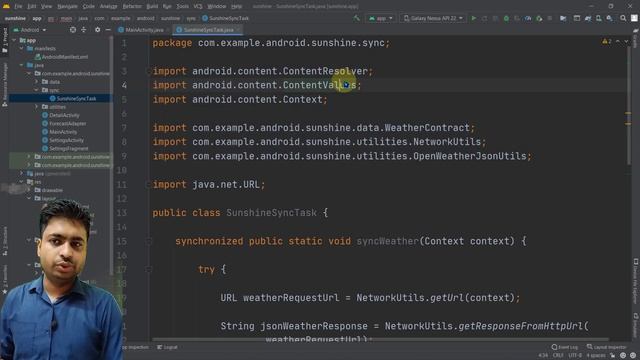Select AndroidManifest.xml in project tree
This screenshot has height=360, width=640.
click(x=65, y=57)
